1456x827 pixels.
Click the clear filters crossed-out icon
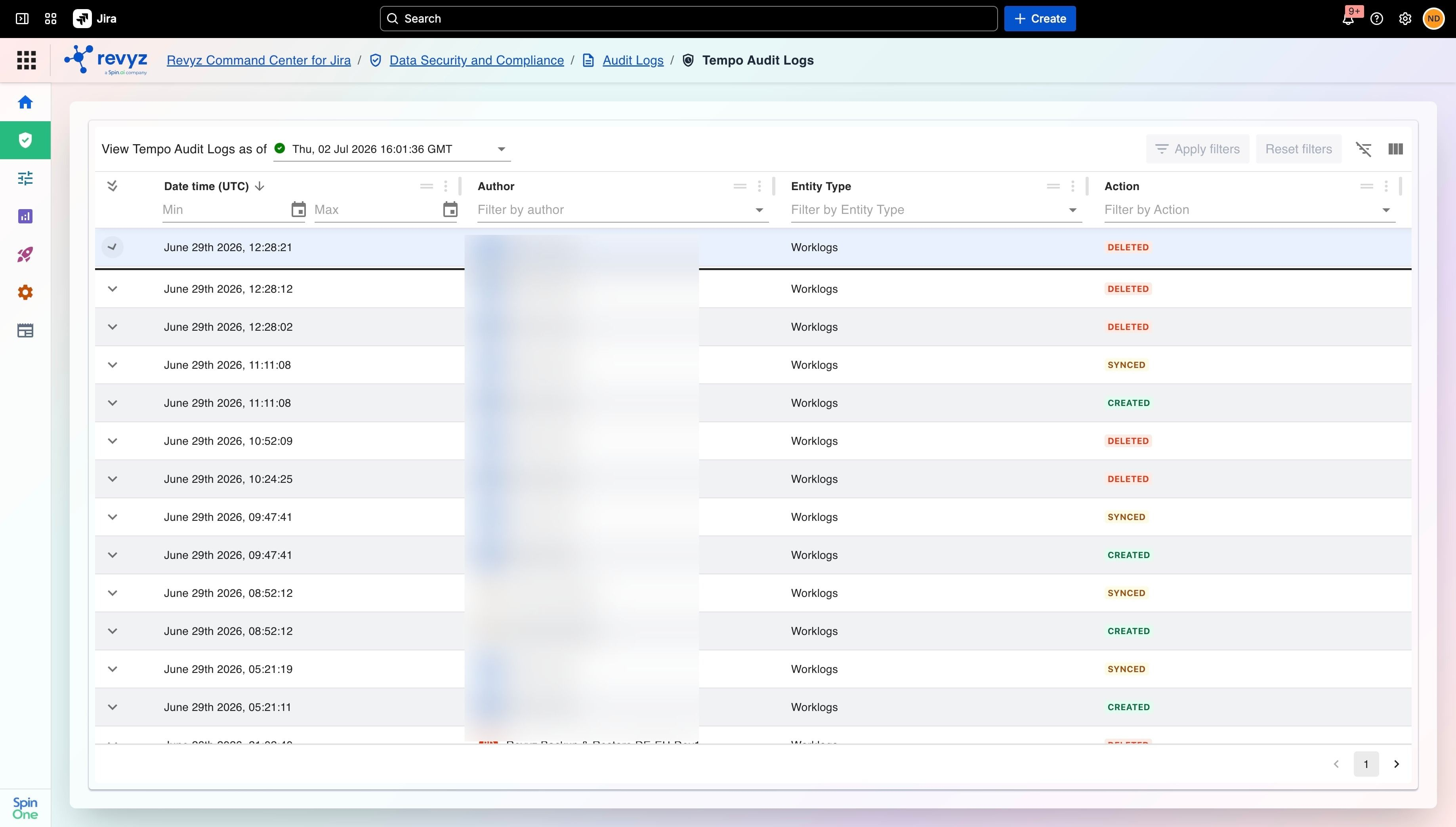[x=1363, y=149]
